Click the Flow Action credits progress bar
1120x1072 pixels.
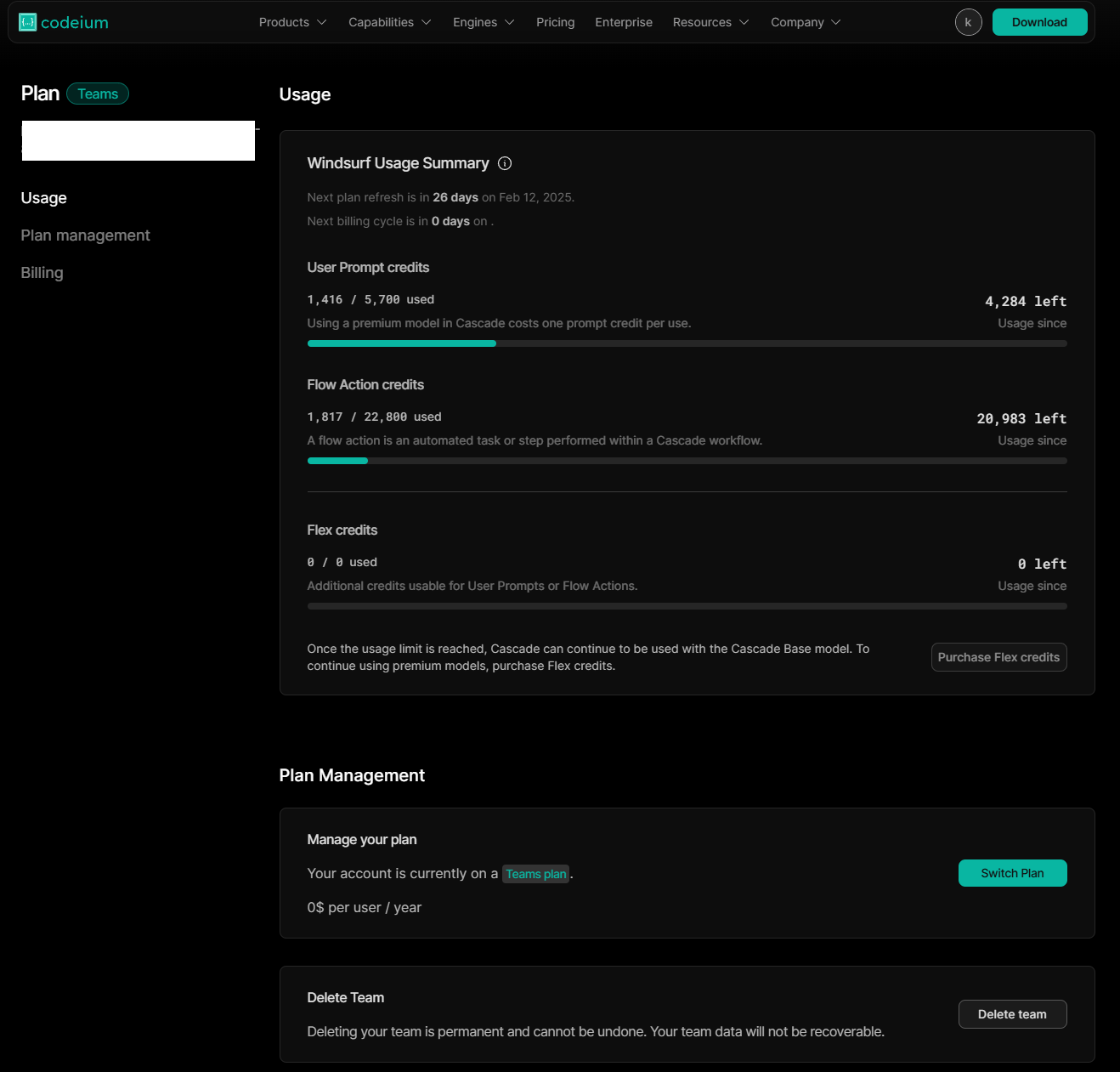coord(687,461)
